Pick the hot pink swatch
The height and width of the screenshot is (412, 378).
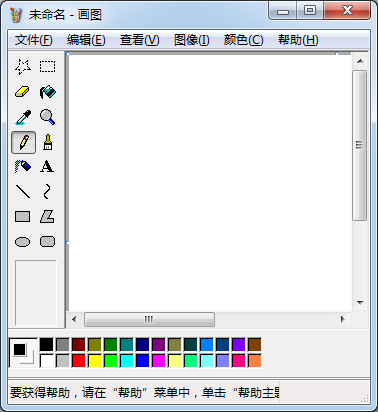pos(239,361)
